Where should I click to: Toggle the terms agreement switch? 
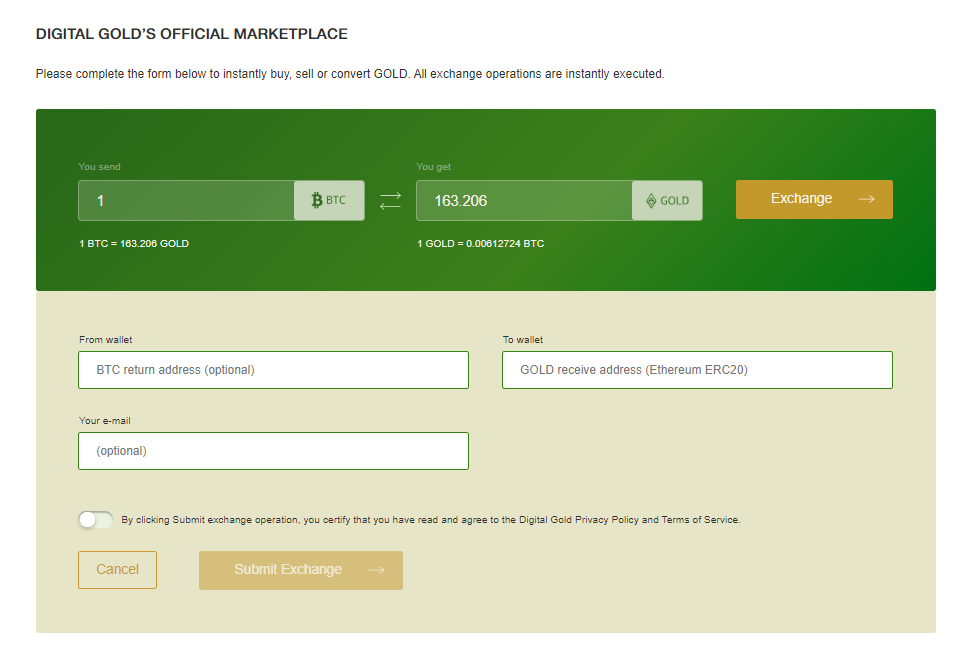(x=95, y=520)
